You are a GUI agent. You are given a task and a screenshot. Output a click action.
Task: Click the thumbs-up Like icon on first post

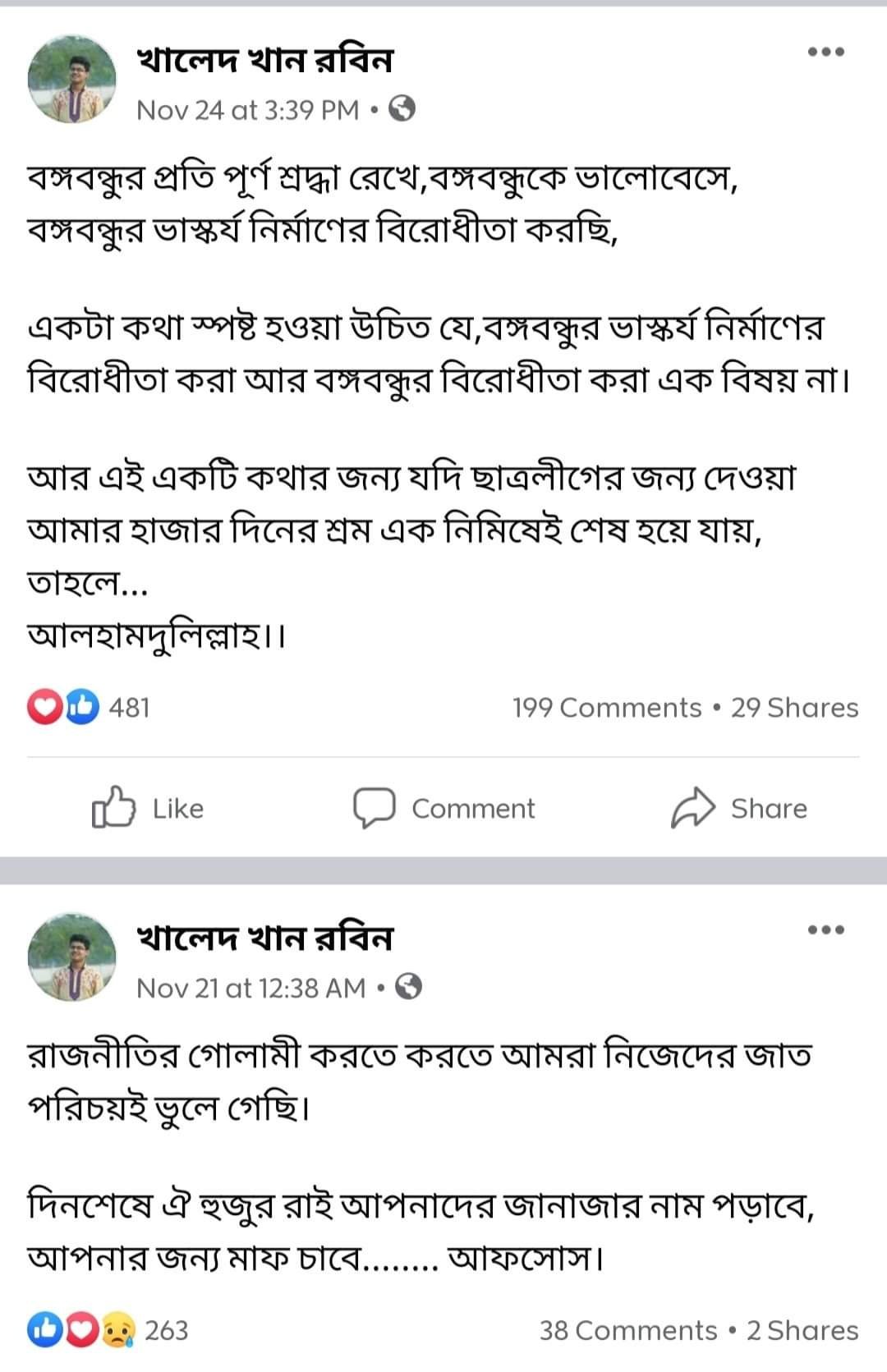pos(113,808)
